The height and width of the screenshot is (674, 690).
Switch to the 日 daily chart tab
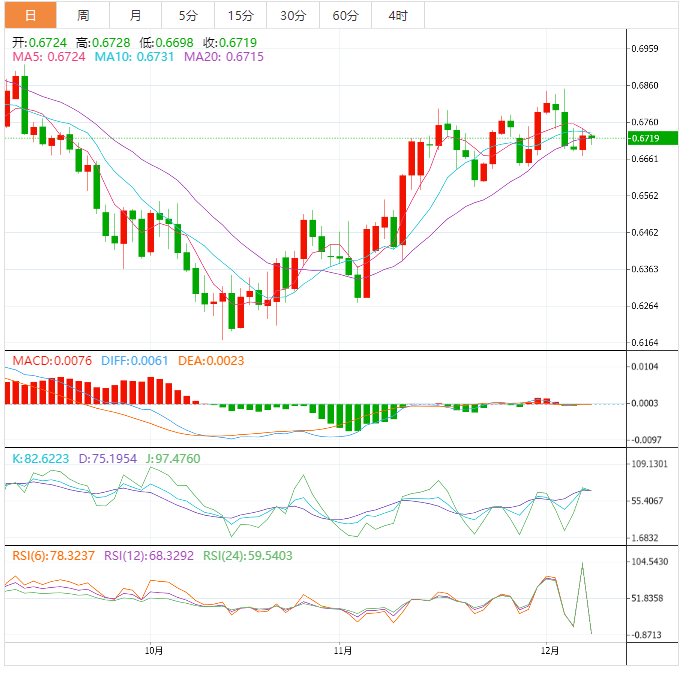coord(30,15)
